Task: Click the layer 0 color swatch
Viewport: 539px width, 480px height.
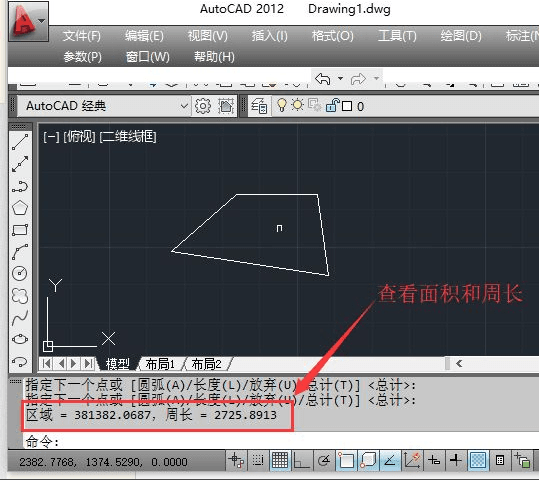Action: coord(347,106)
